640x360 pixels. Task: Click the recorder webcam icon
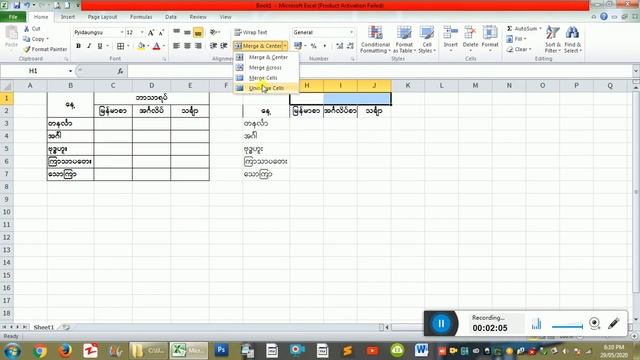[x=595, y=323]
